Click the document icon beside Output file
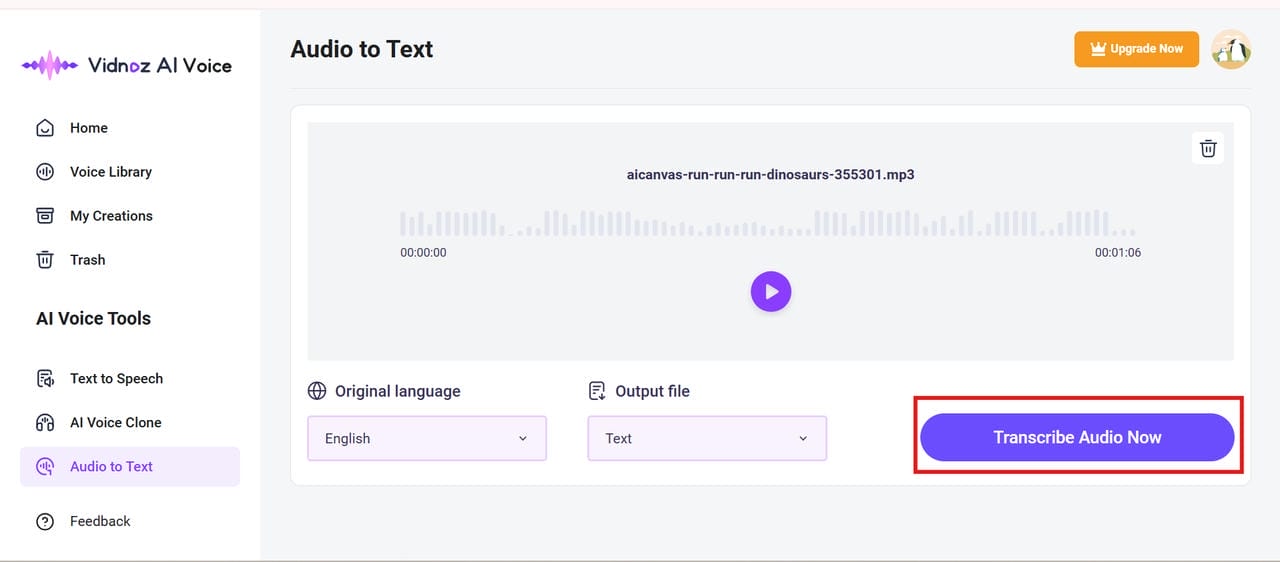 pyautogui.click(x=597, y=391)
